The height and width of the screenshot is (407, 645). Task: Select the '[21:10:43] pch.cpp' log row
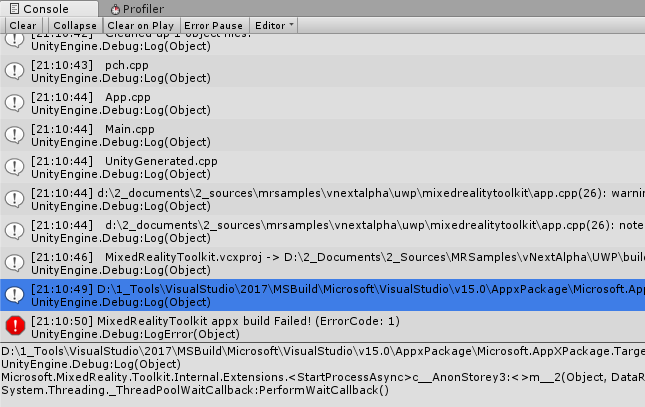tap(322, 71)
